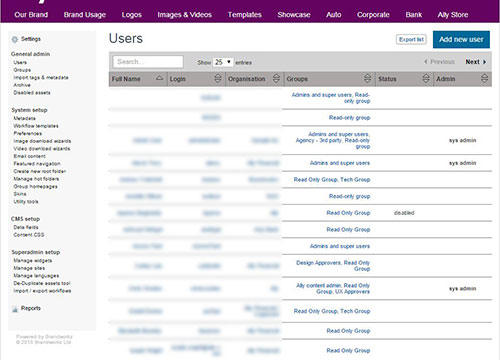The image size is (500, 360).
Task: Click the Users page heading
Action: [x=126, y=38]
